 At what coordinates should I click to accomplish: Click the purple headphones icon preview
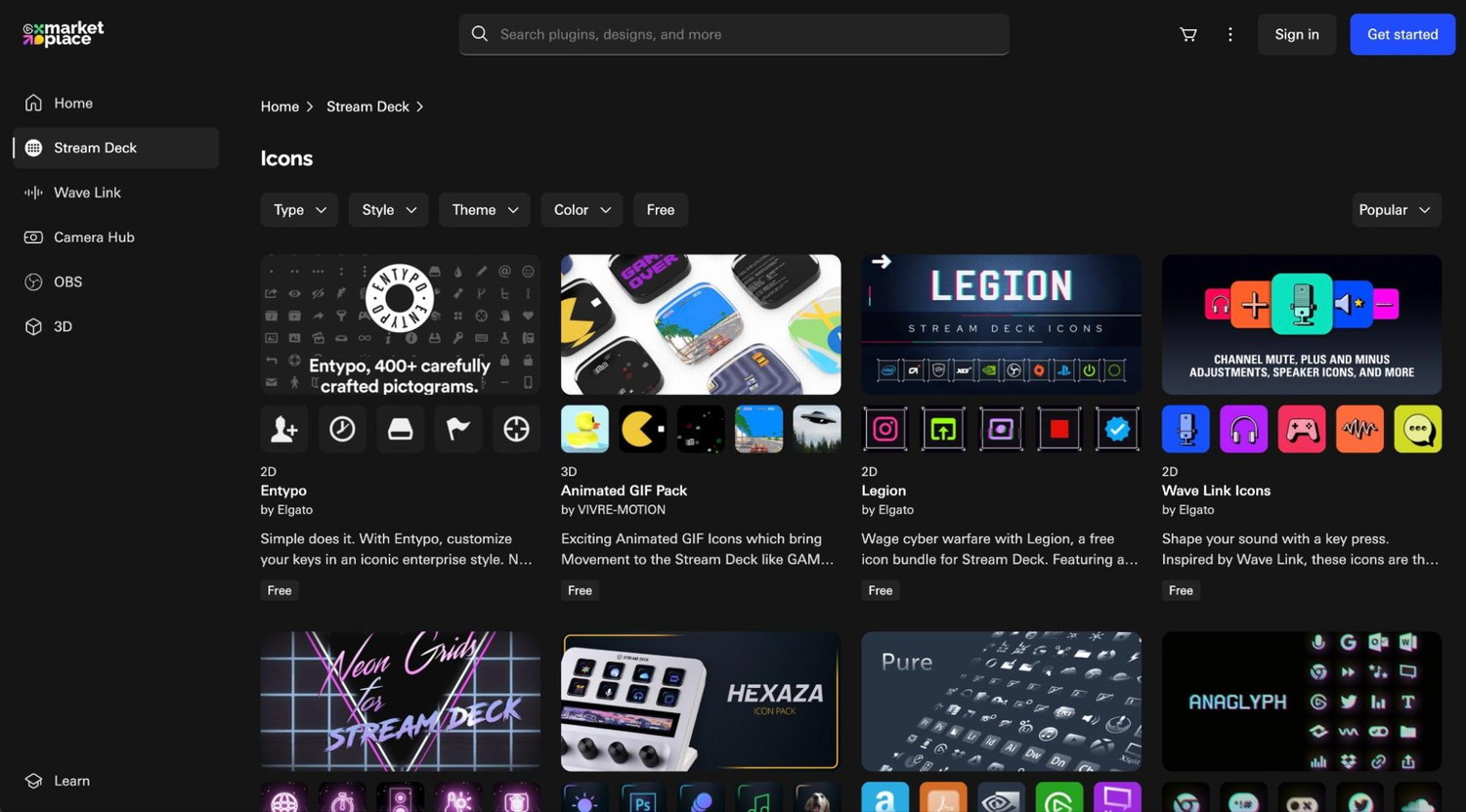(1243, 429)
